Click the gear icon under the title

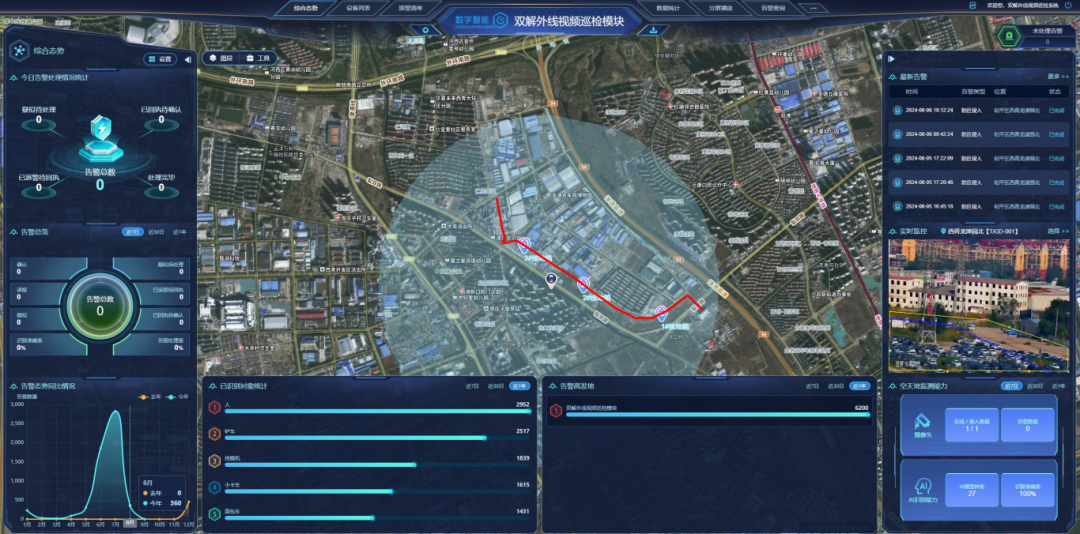(x=426, y=30)
